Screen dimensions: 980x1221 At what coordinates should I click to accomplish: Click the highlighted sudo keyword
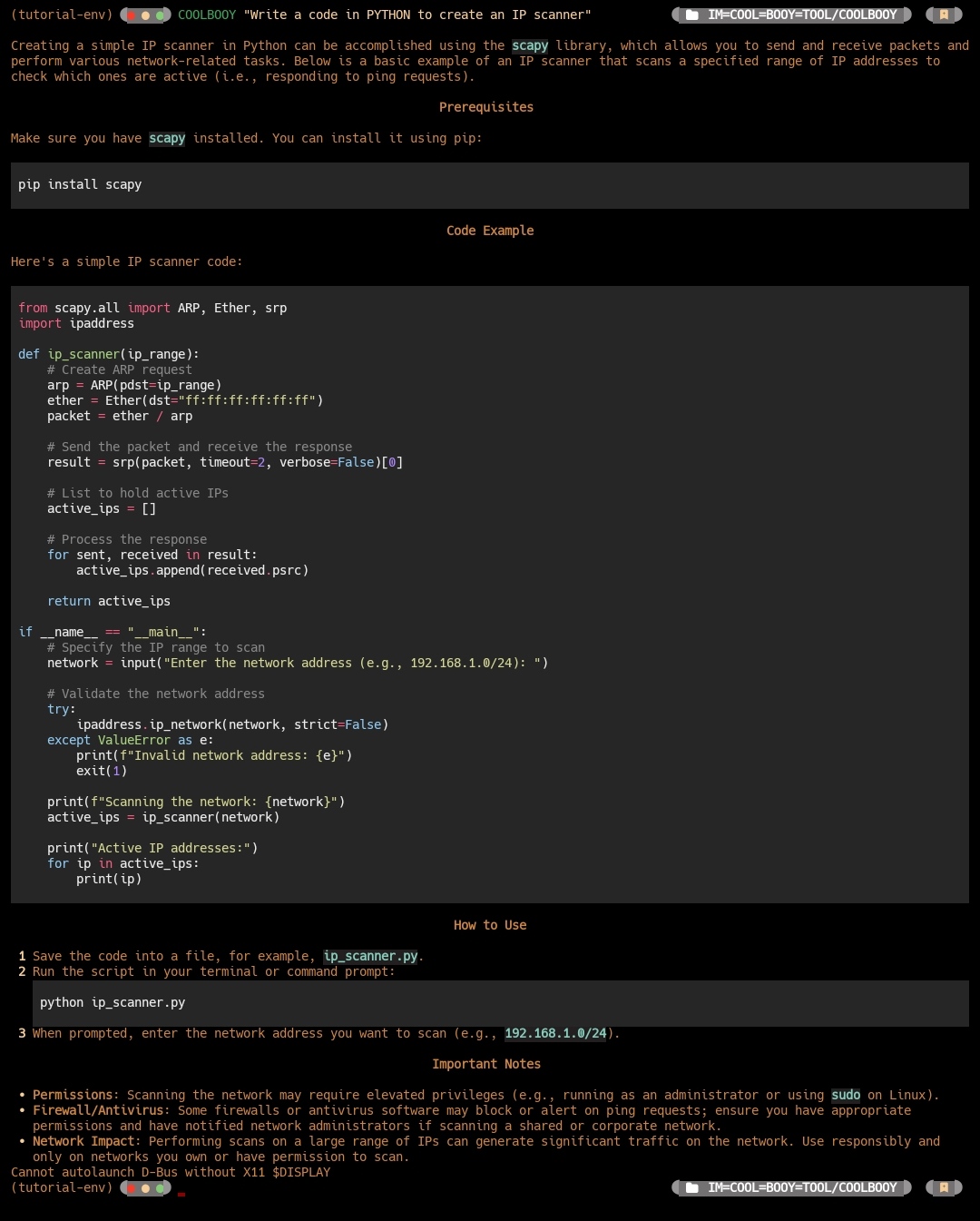[x=846, y=1095]
